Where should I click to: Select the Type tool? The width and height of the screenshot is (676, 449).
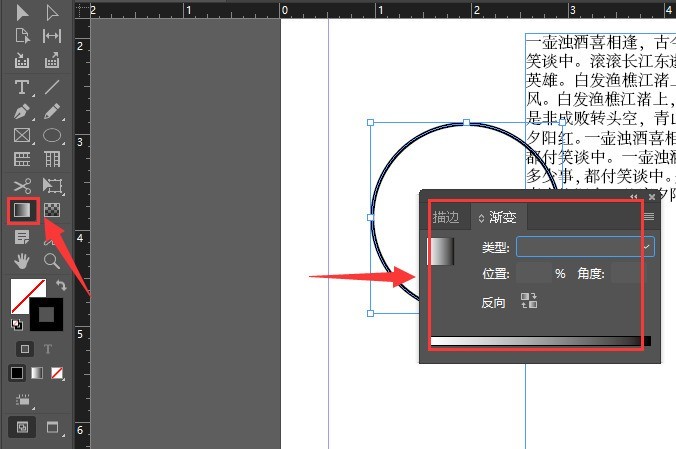pos(21,87)
